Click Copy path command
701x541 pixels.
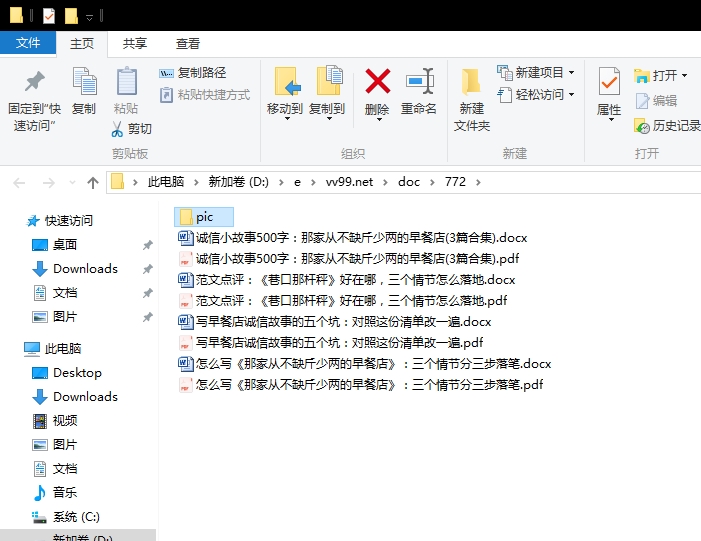pyautogui.click(x=193, y=72)
